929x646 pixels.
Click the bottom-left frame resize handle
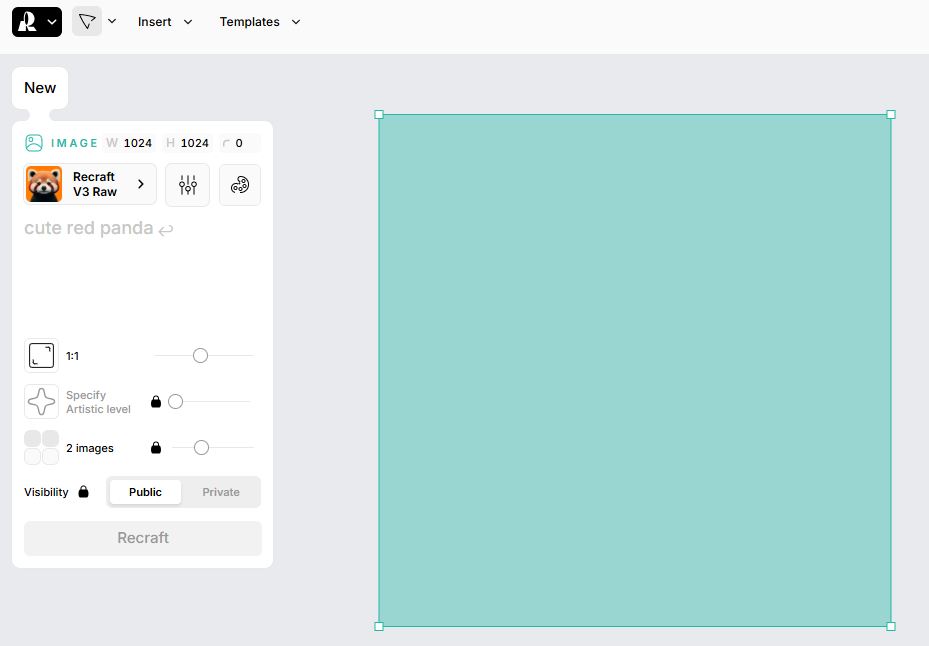(x=379, y=626)
